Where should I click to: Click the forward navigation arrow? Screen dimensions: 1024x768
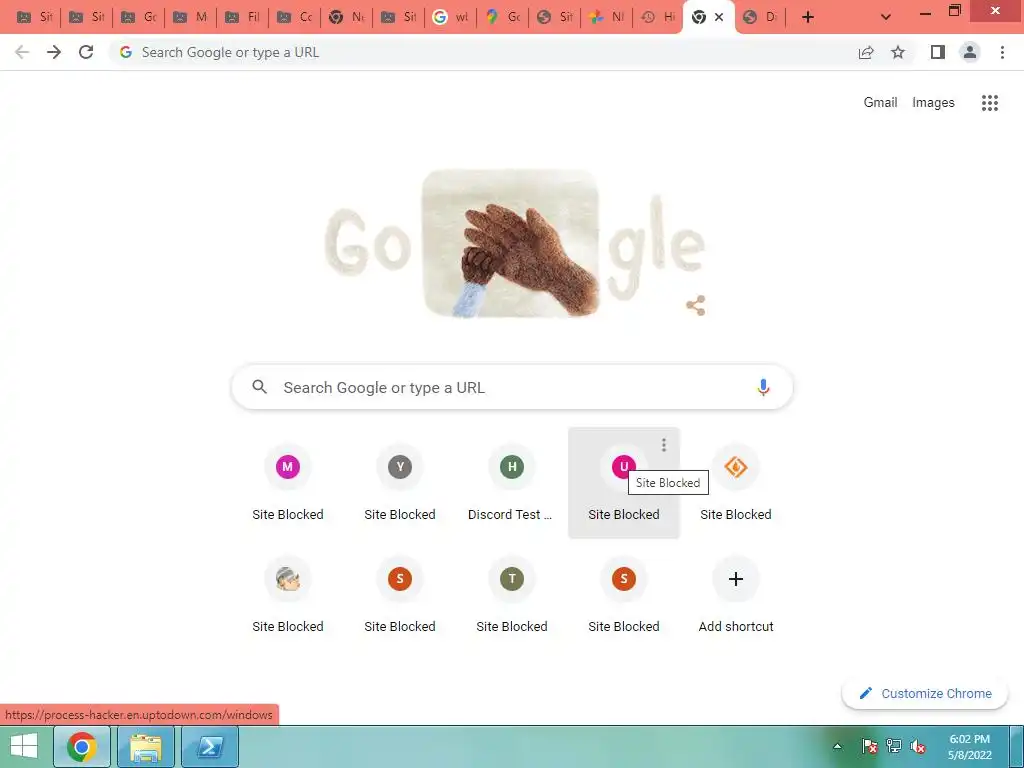point(54,52)
